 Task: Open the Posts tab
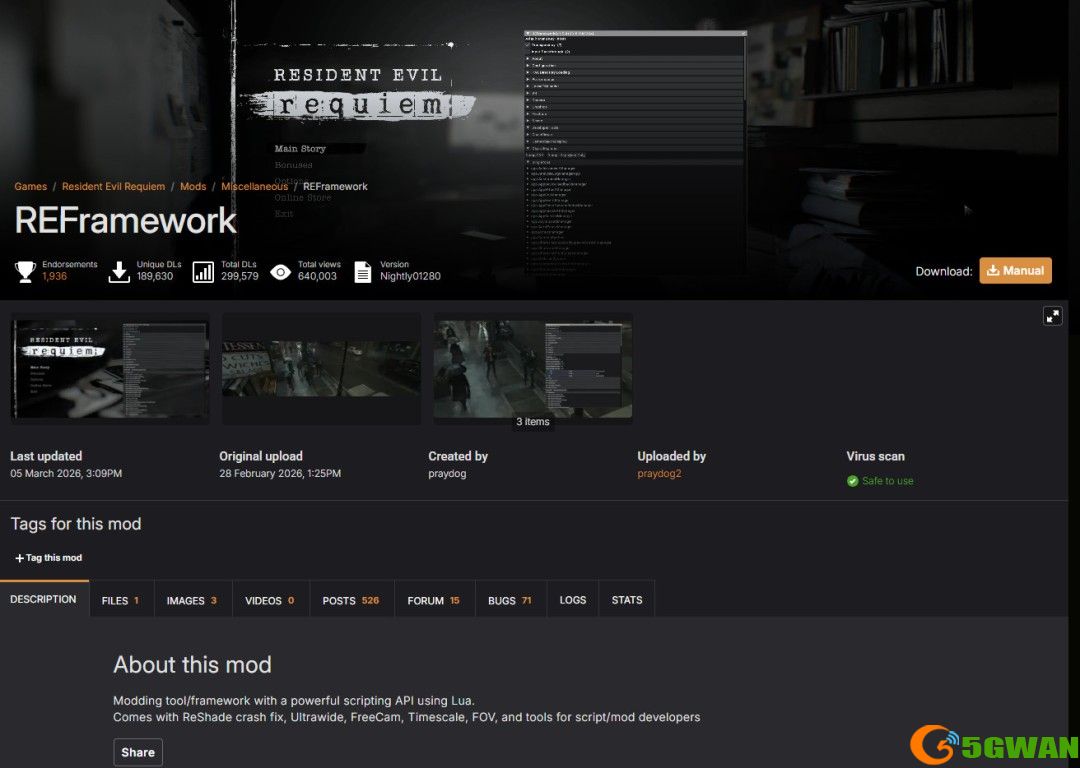tap(351, 600)
